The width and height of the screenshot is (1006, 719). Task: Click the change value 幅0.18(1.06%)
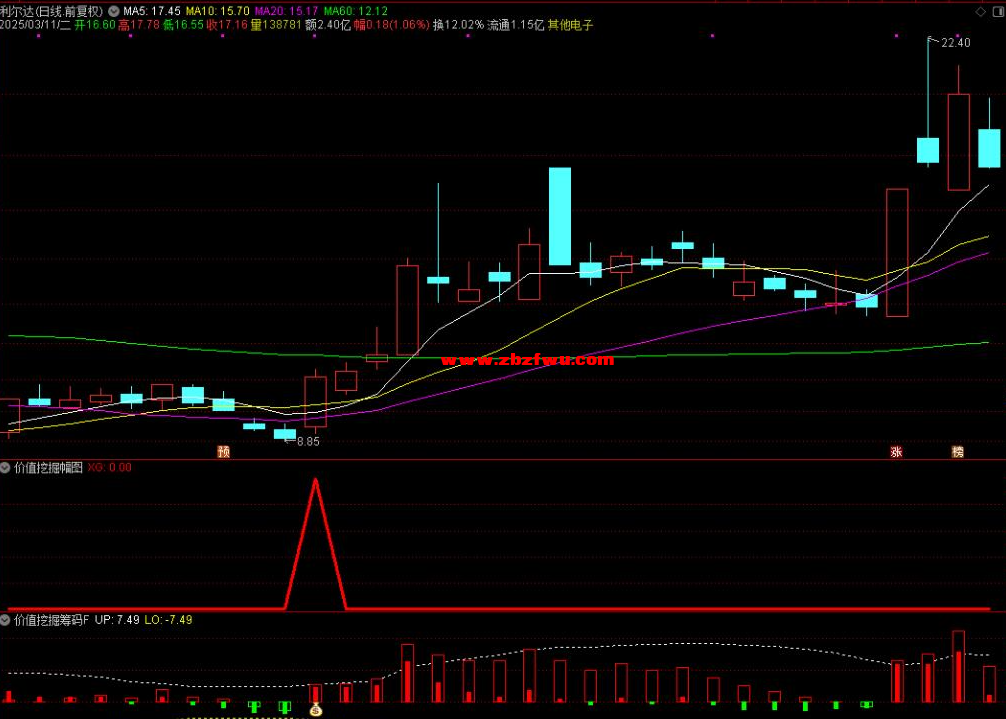coord(391,25)
